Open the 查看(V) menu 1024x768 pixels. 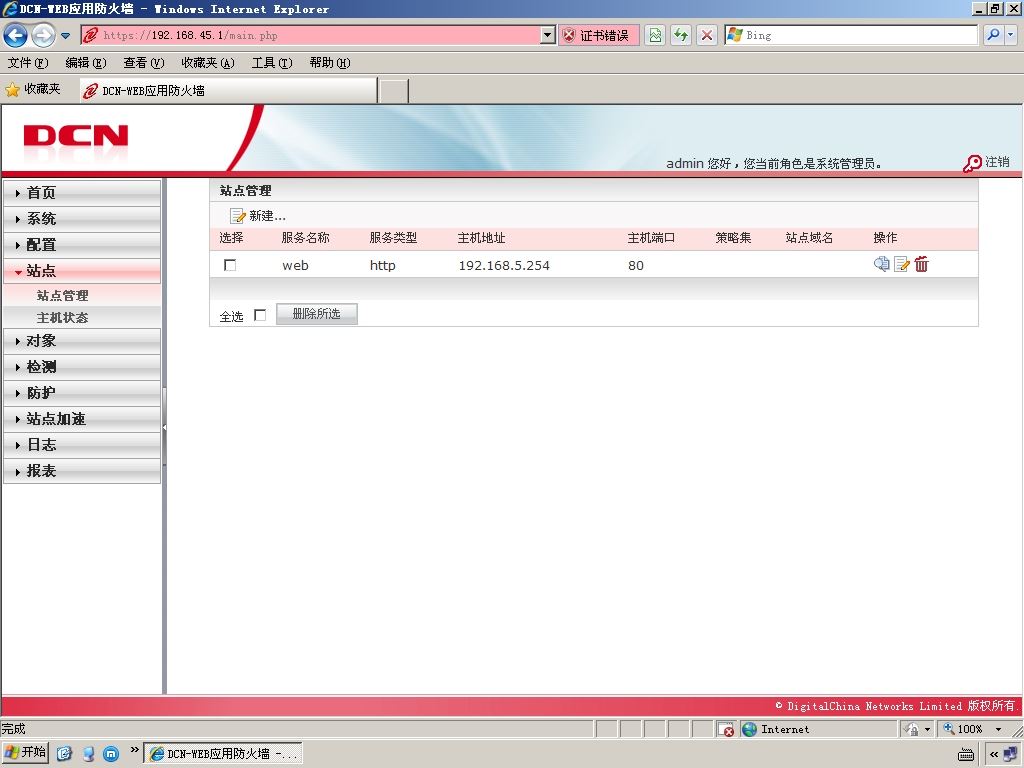(144, 63)
